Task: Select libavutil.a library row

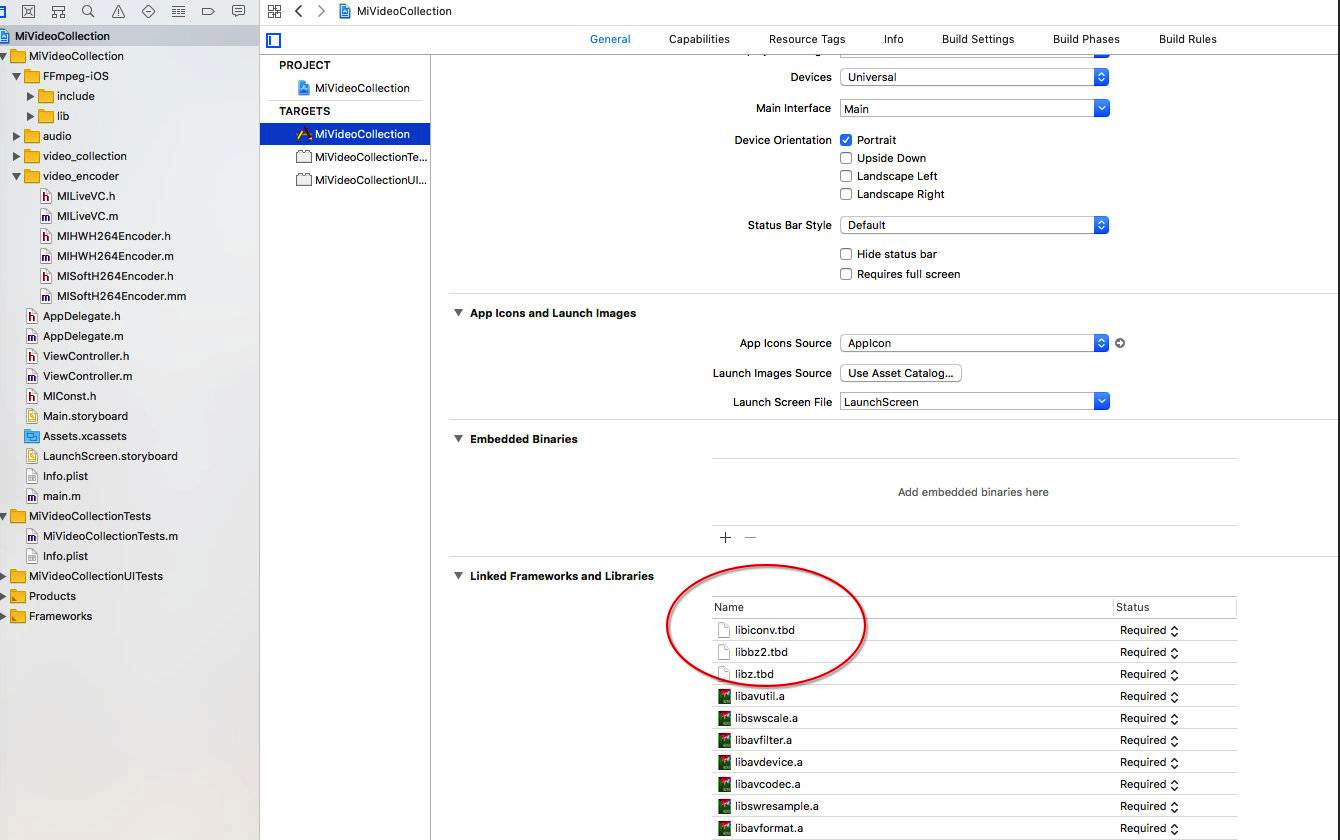Action: tap(975, 696)
